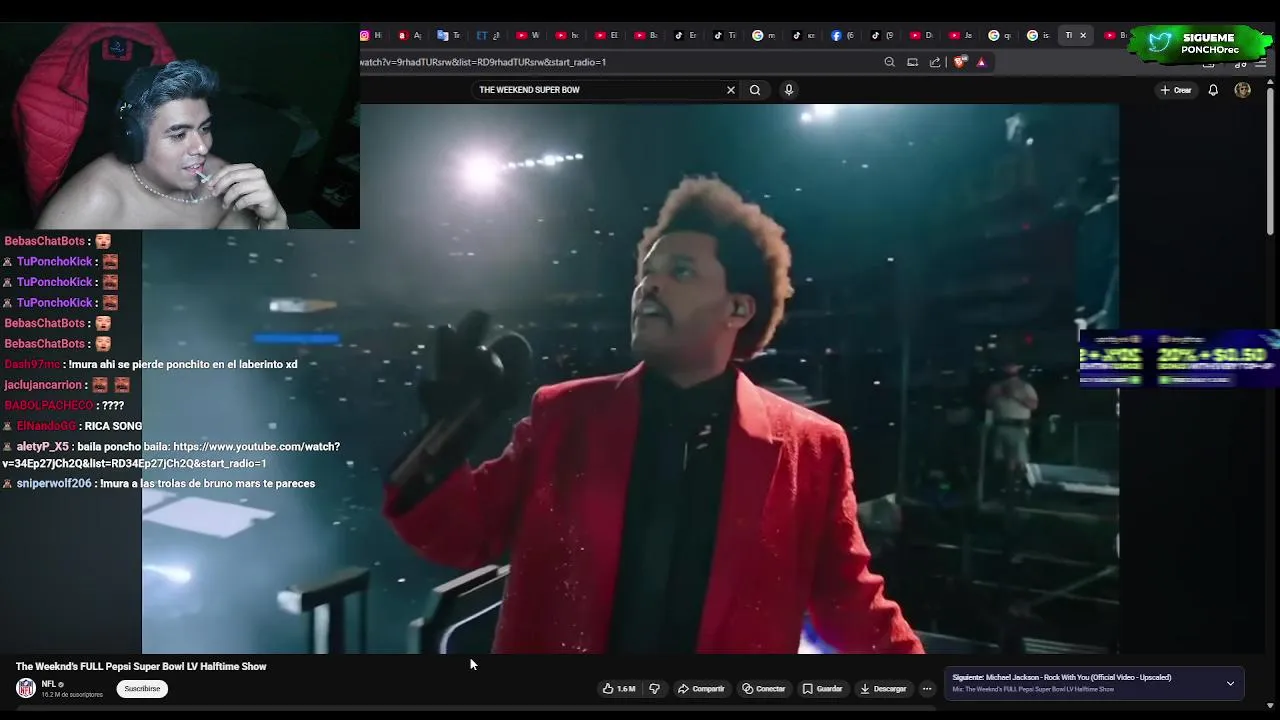The image size is (1280, 720).
Task: Like the video showing 1.6M
Action: [x=618, y=689]
